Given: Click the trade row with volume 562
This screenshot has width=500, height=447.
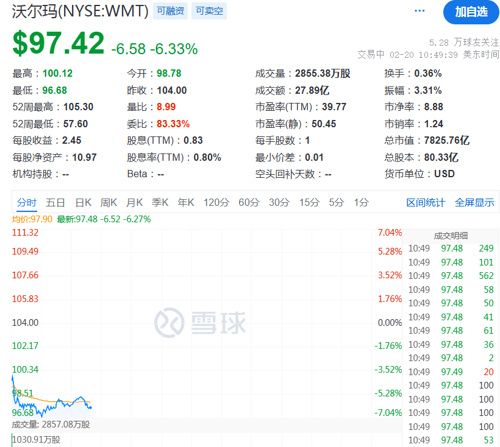Looking at the screenshot, I should (x=451, y=276).
